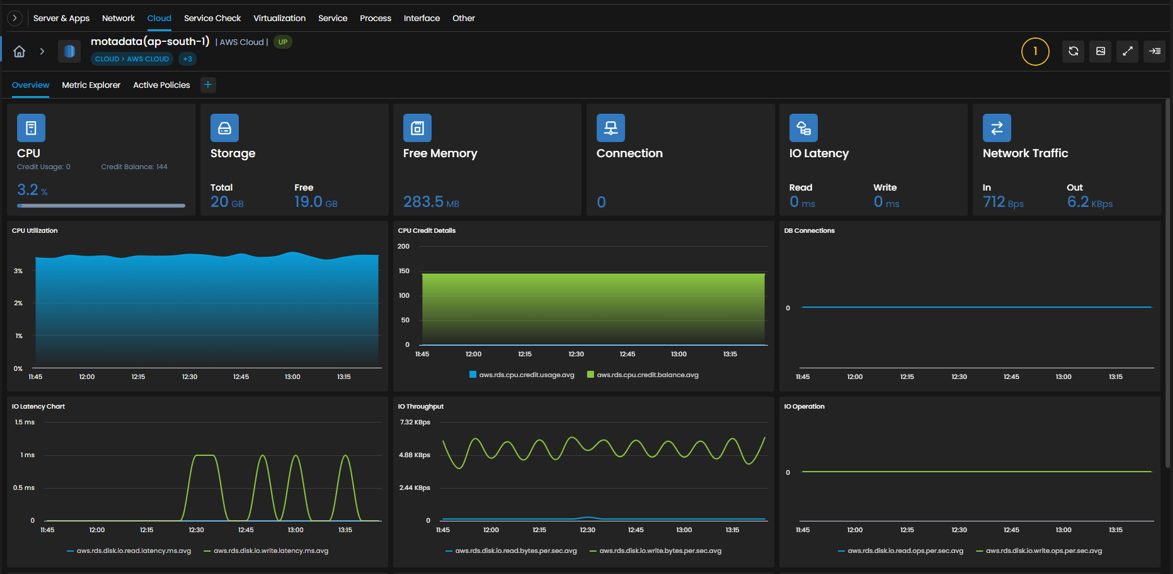Expand the +3 additional tags badge

click(187, 58)
